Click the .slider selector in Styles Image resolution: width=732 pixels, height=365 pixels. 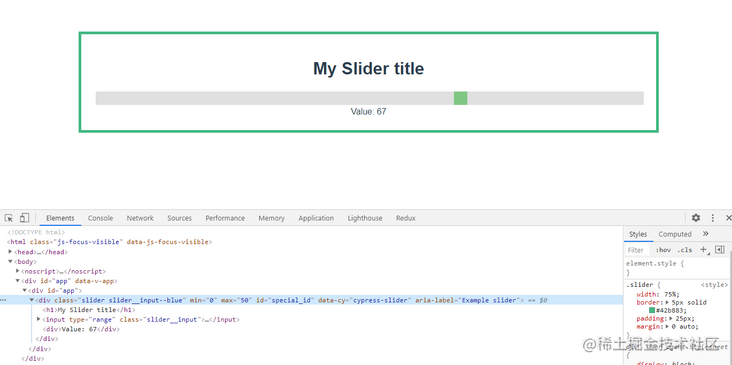click(x=640, y=284)
